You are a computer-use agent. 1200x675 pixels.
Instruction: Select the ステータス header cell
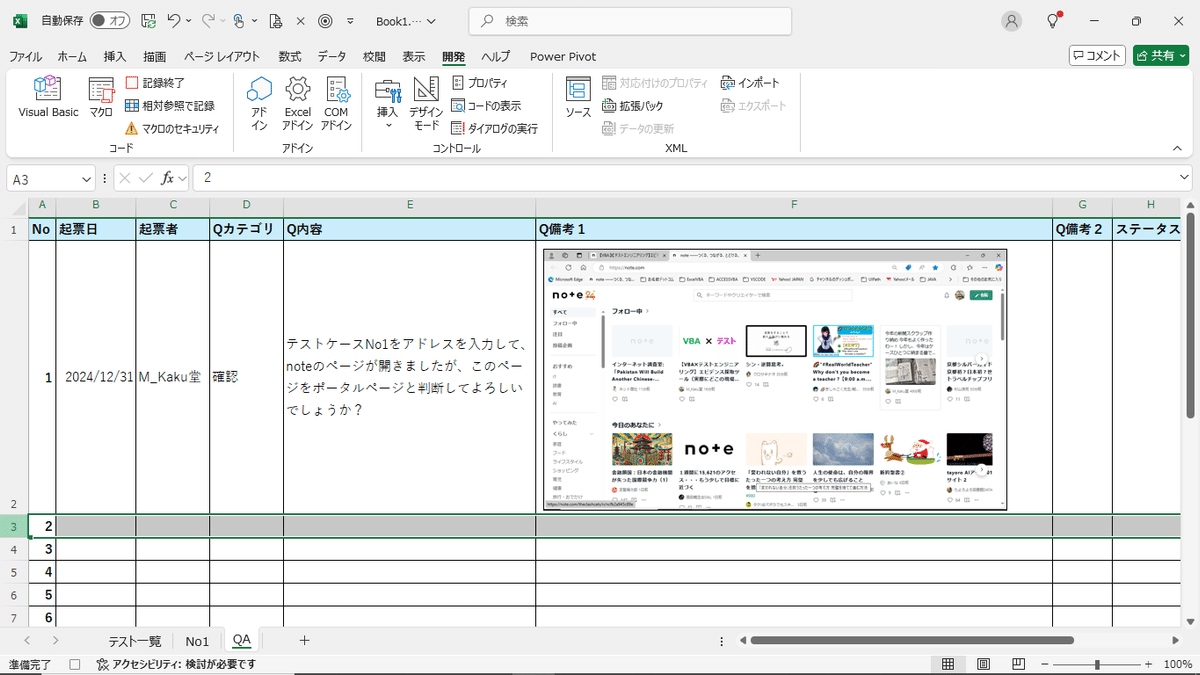click(x=1149, y=229)
